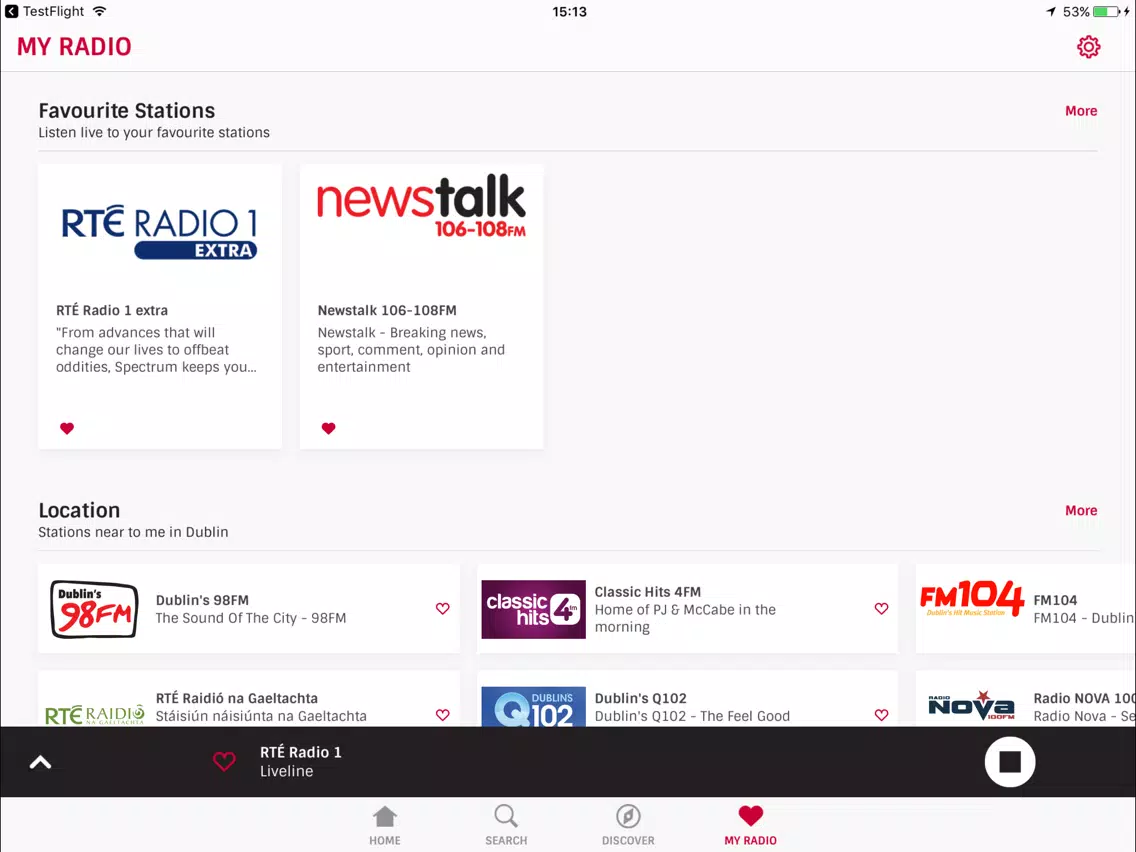The width and height of the screenshot is (1136, 852).
Task: Tap the clock time 15:13
Action: point(569,12)
